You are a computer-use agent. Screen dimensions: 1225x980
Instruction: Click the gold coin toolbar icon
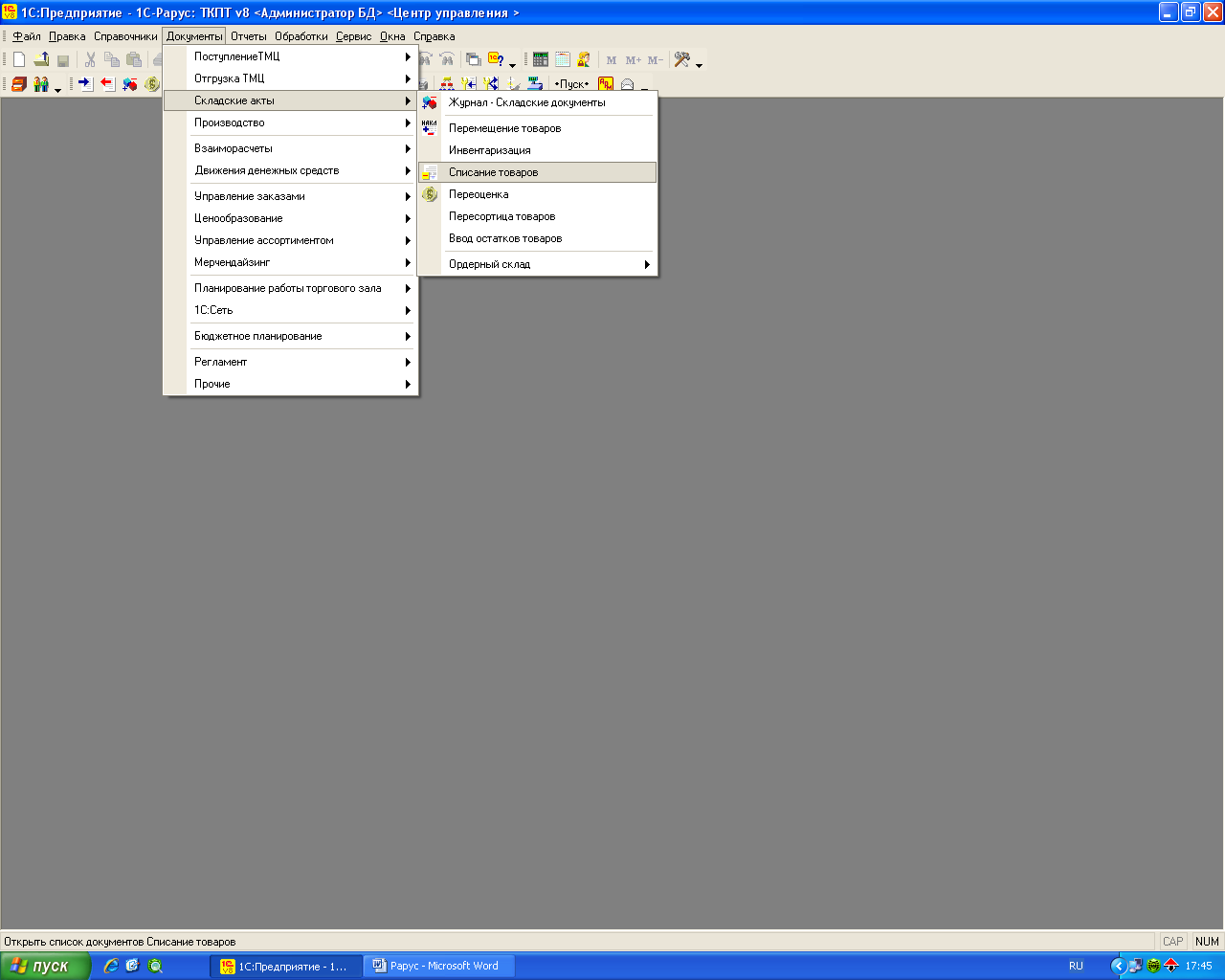point(152,84)
